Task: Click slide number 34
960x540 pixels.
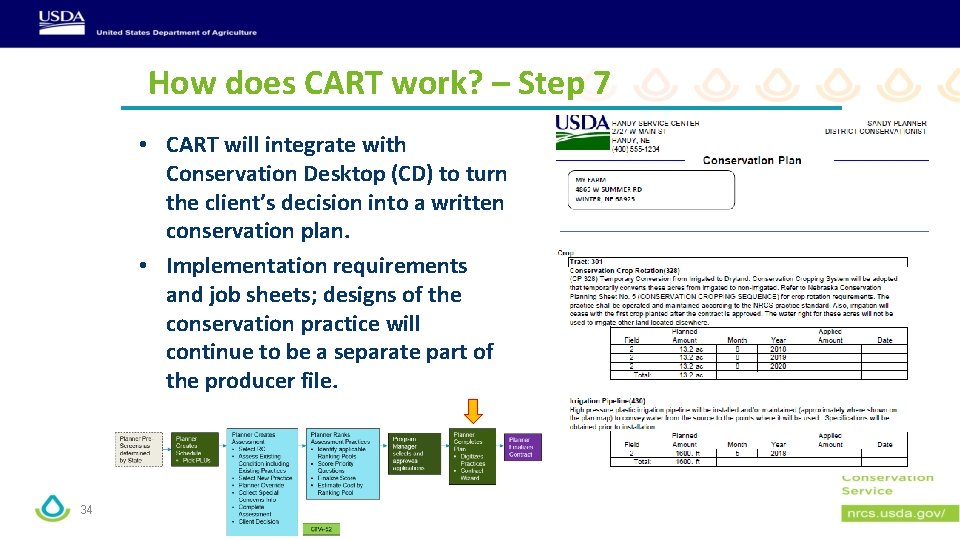Action: pos(86,510)
